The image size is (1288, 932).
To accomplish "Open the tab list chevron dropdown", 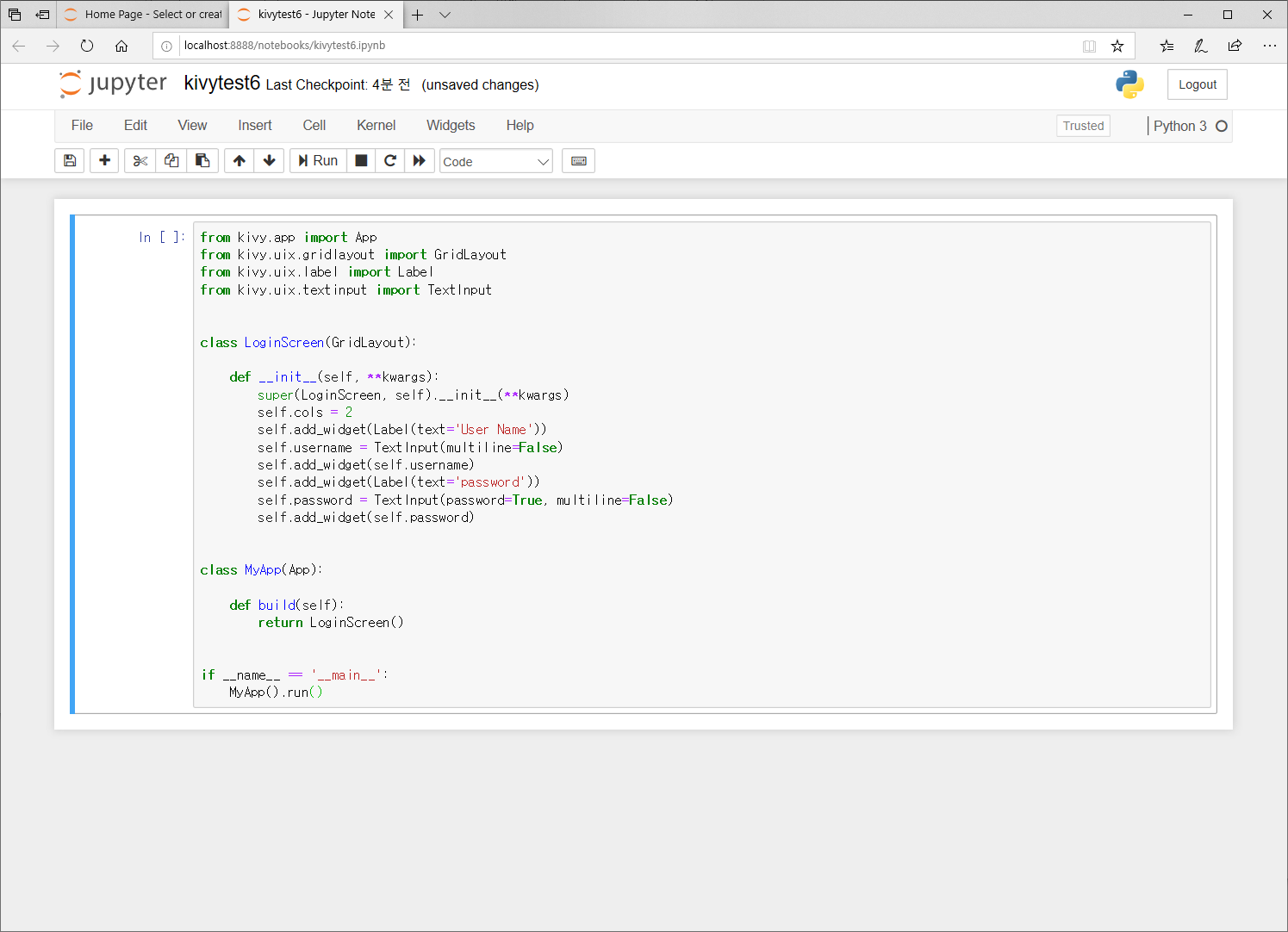I will coord(445,15).
